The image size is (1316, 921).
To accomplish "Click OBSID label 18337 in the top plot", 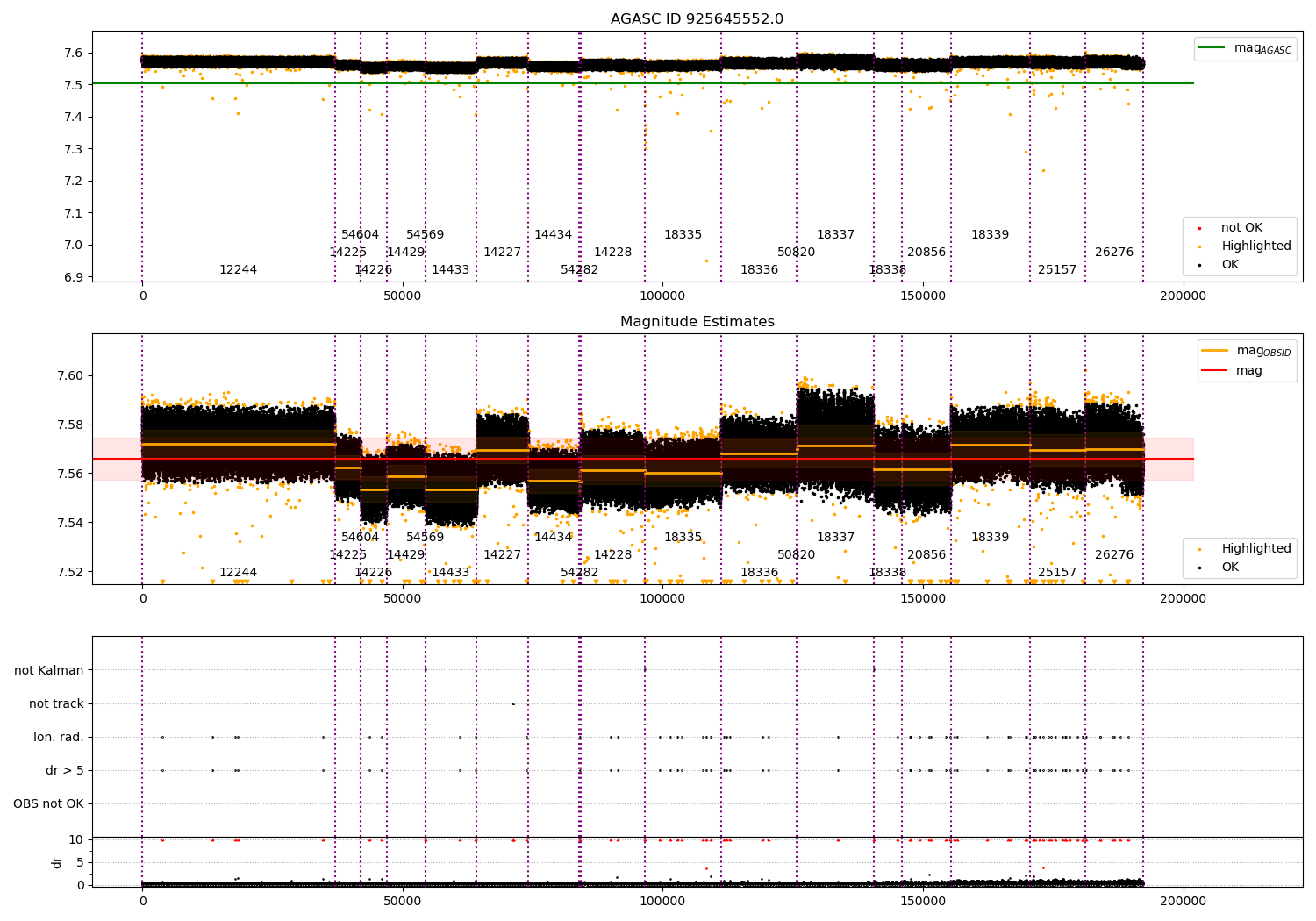I will pyautogui.click(x=835, y=235).
